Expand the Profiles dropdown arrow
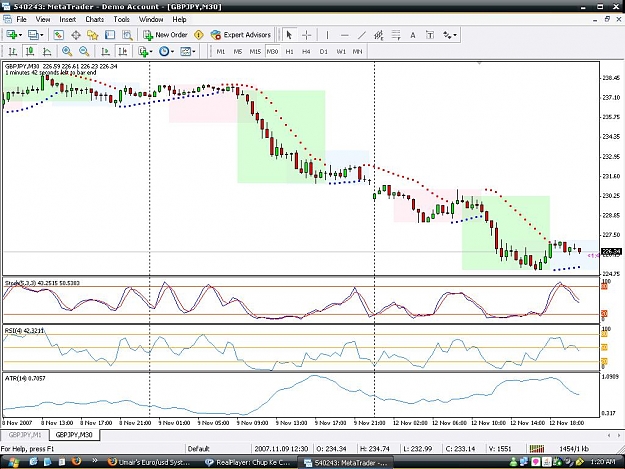The width and height of the screenshot is (625, 469). coord(41,35)
